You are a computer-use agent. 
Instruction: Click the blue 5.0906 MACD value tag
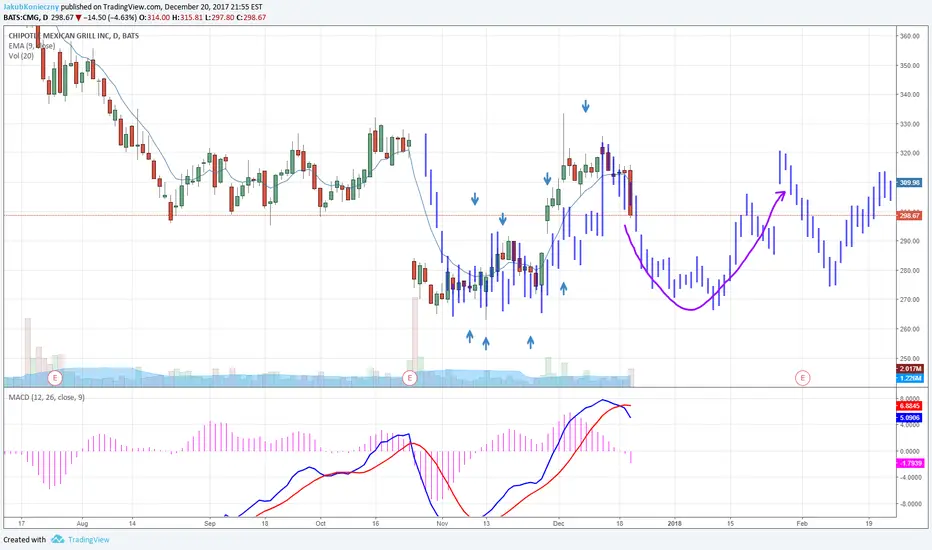[909, 418]
